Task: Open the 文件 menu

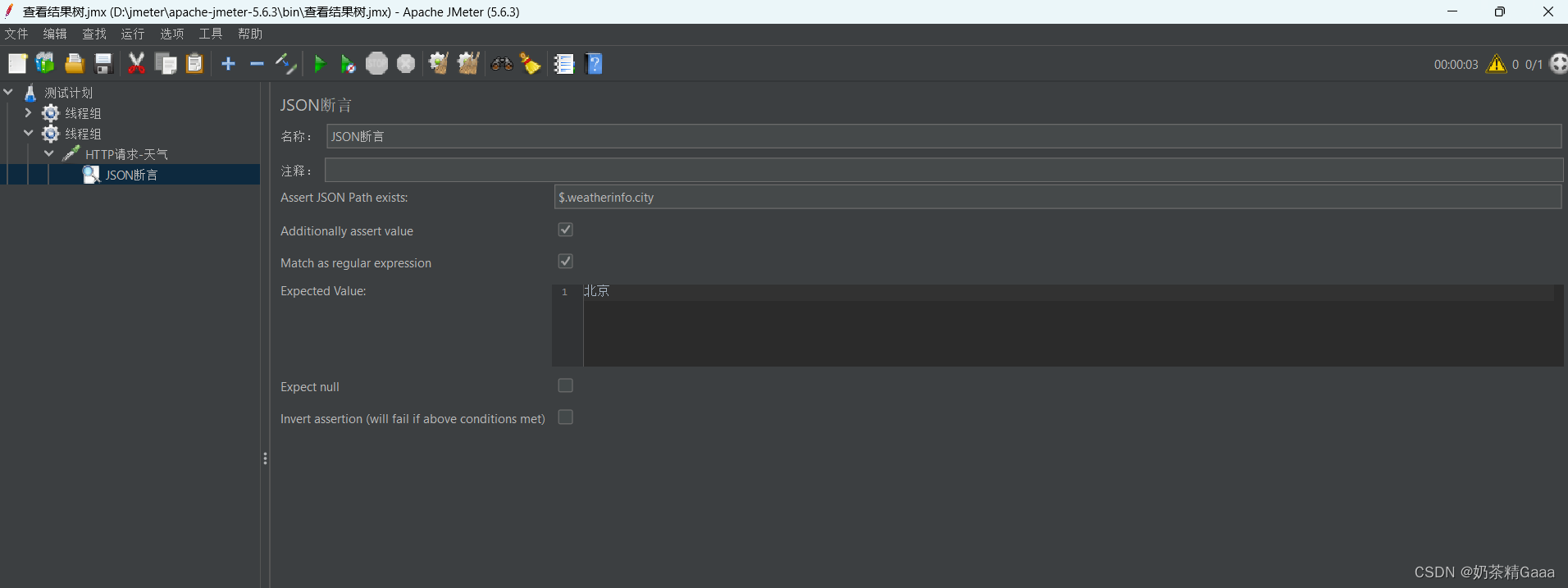Action: pos(16,34)
